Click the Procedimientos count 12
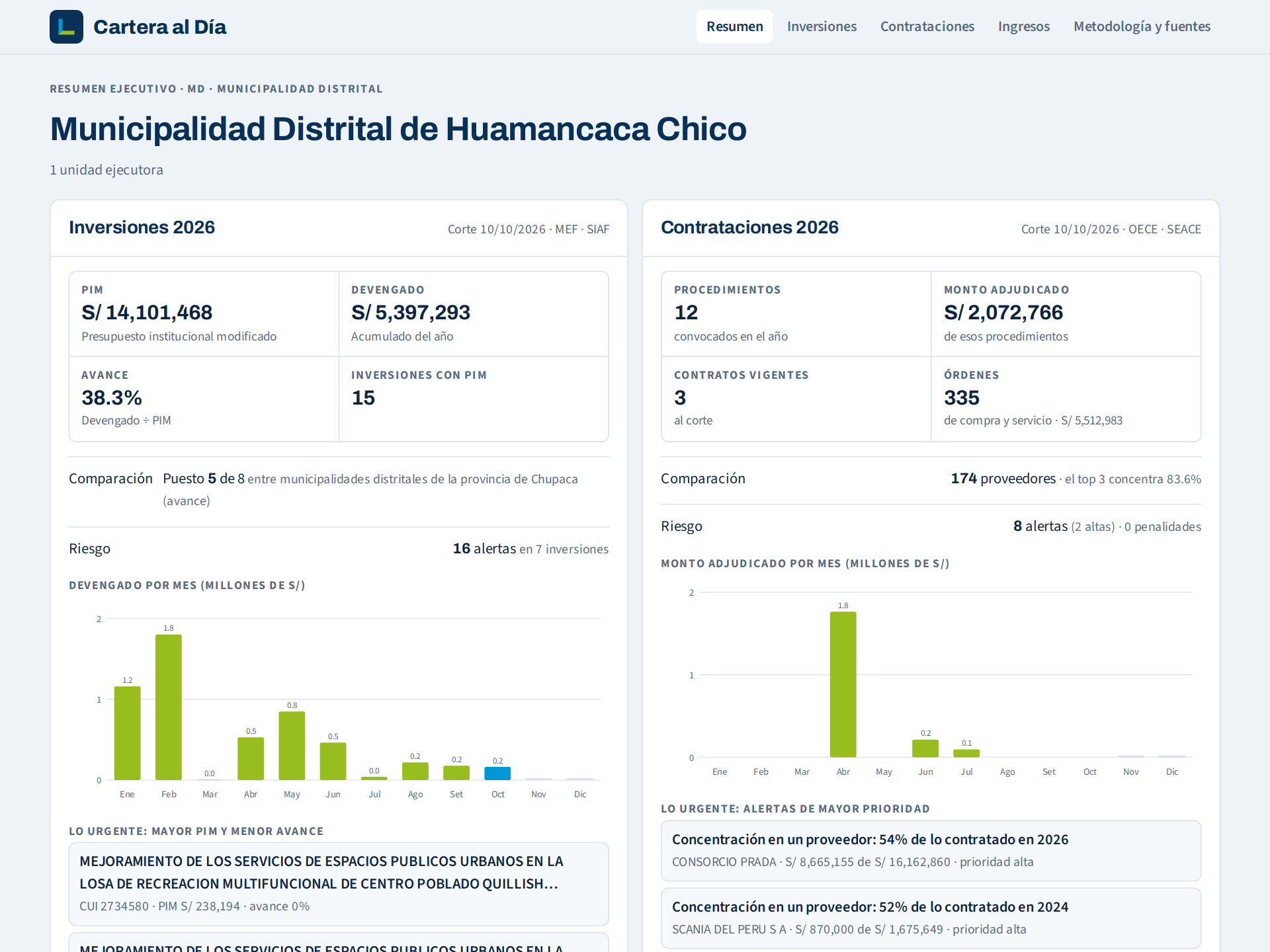This screenshot has height=952, width=1270. (686, 312)
